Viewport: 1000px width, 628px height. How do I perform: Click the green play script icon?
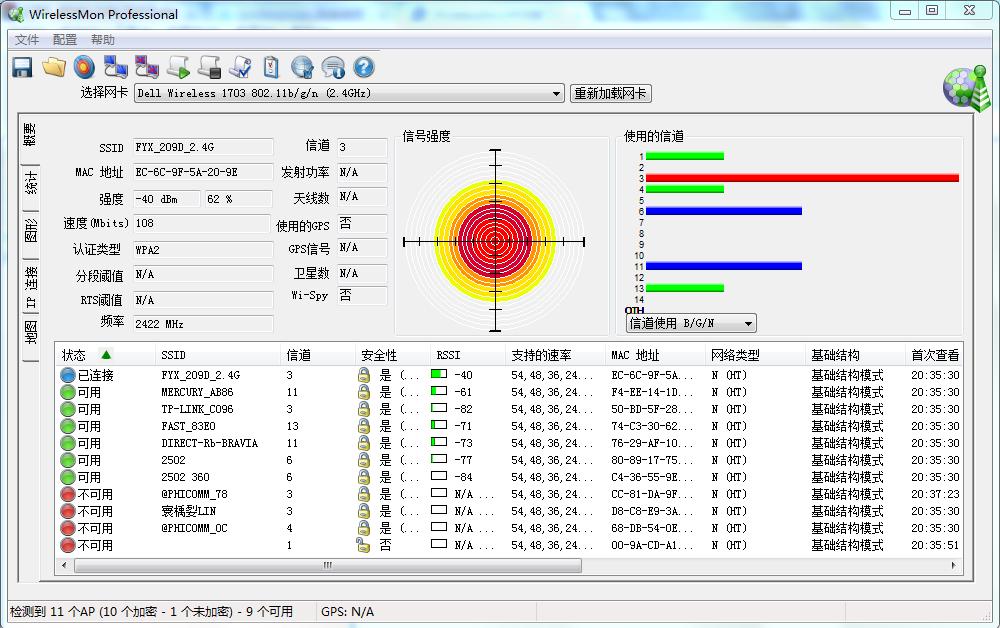click(179, 67)
